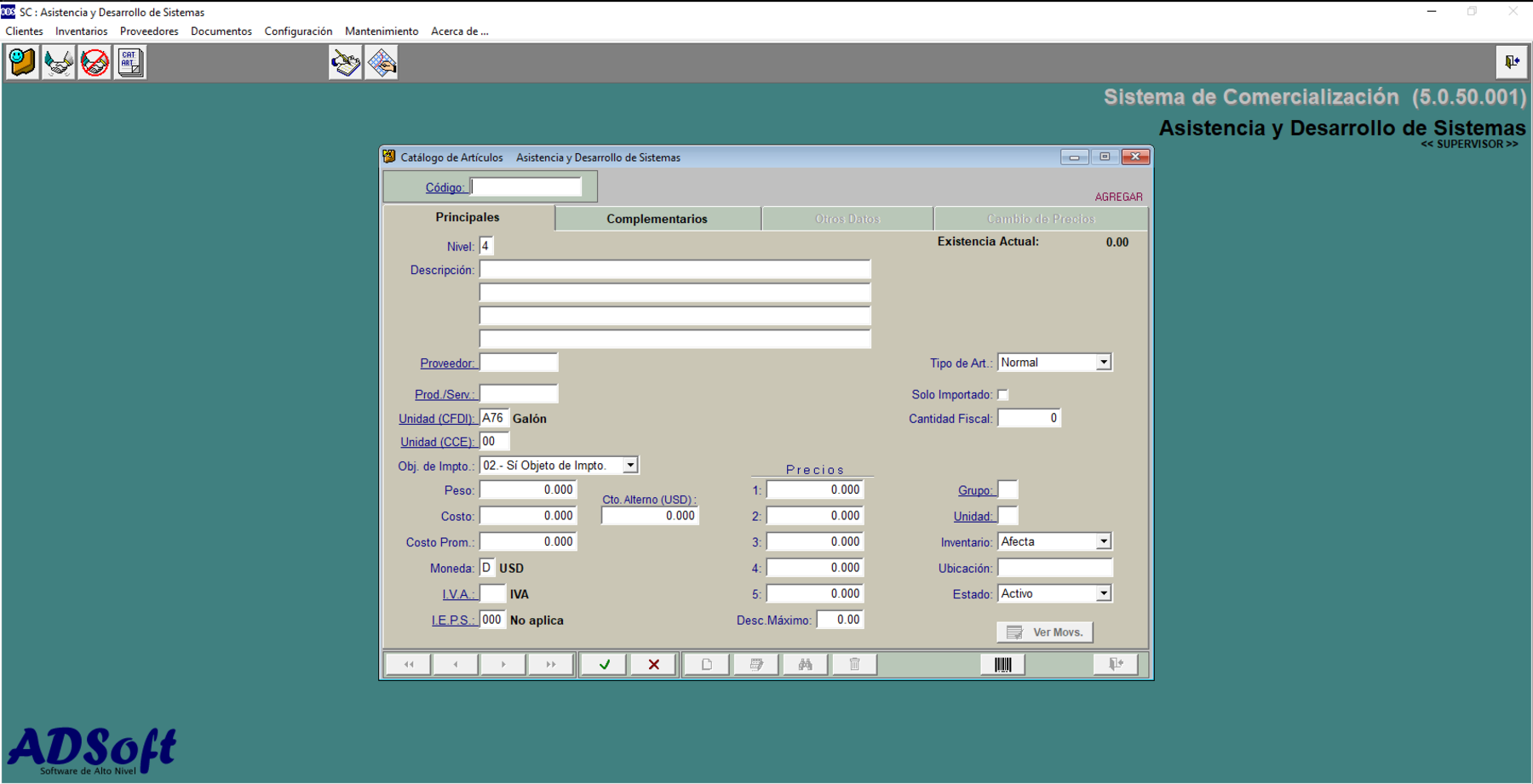This screenshot has height=784, width=1533.
Task: Switch to the Complementarios tab
Action: click(x=657, y=219)
